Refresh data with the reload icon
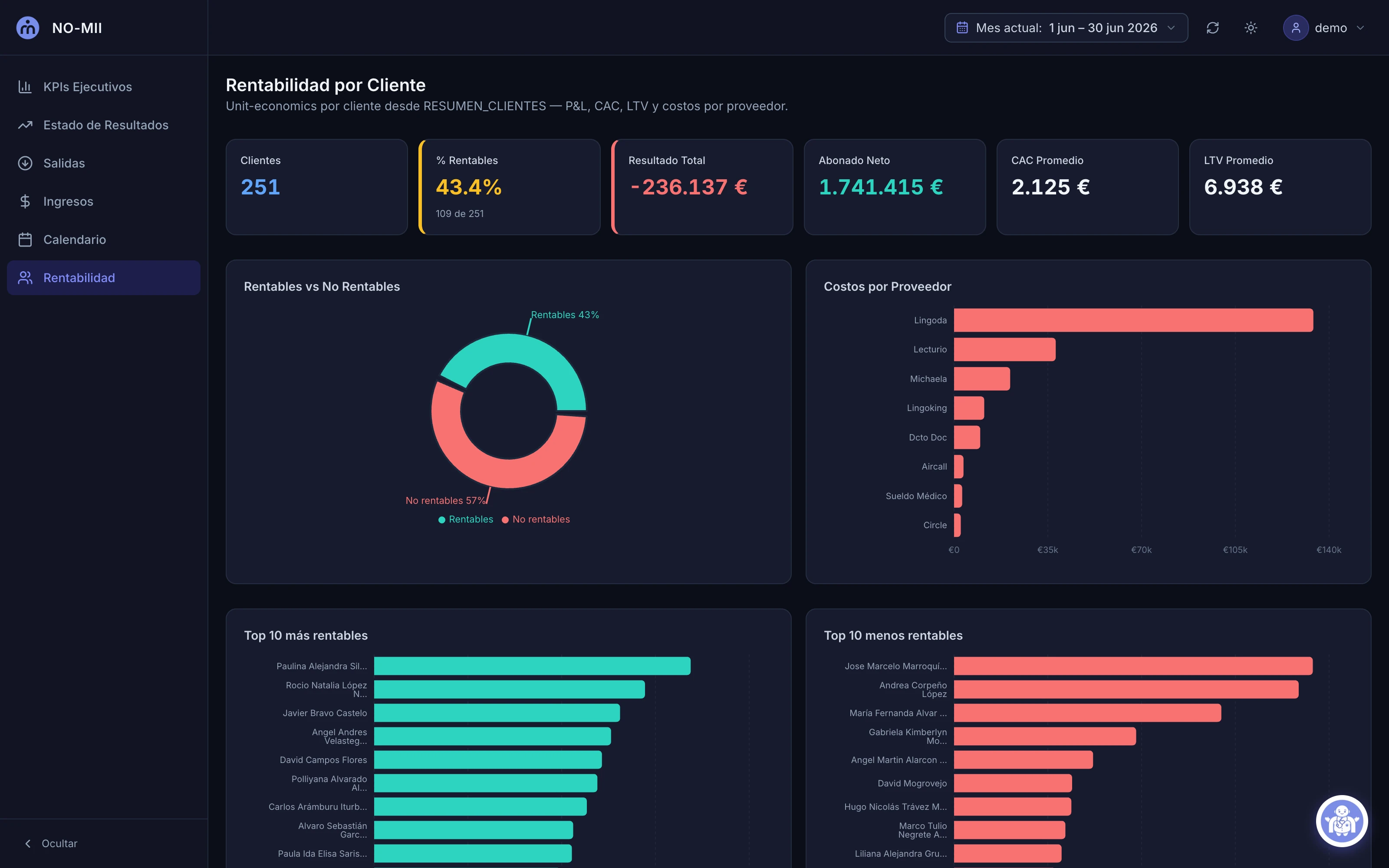1389x868 pixels. [1212, 27]
